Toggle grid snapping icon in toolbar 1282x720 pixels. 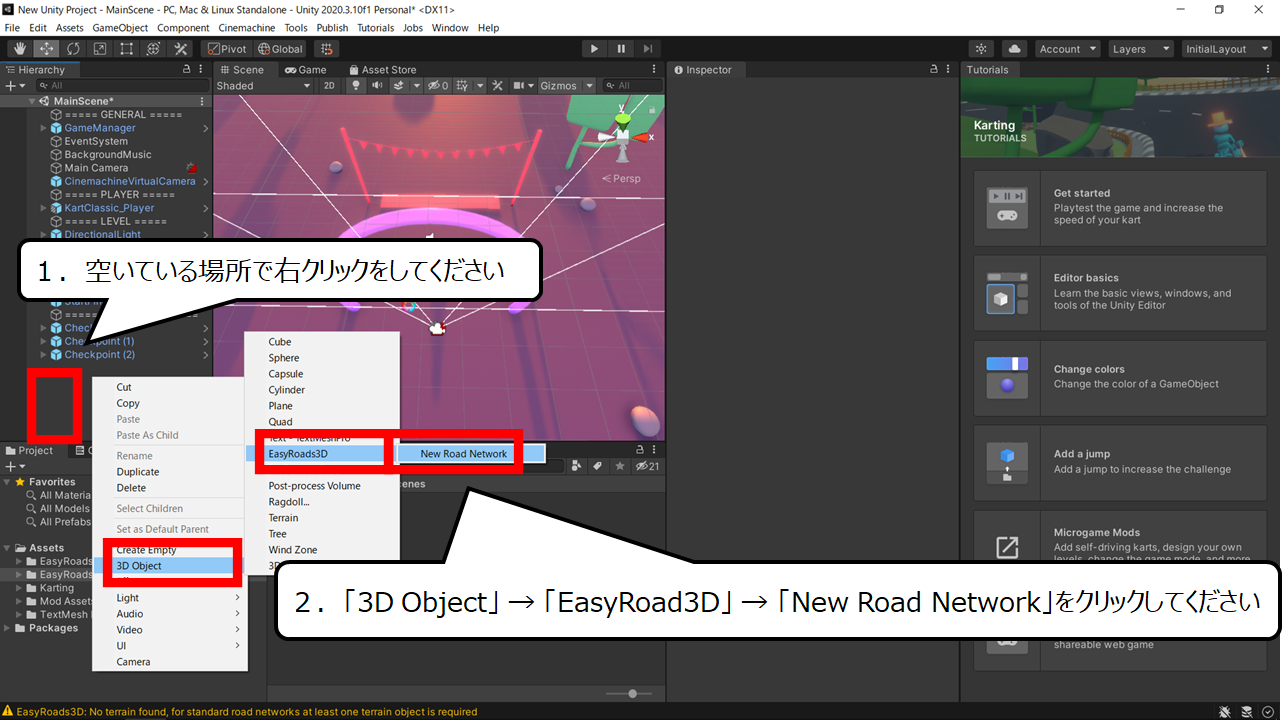click(x=326, y=49)
